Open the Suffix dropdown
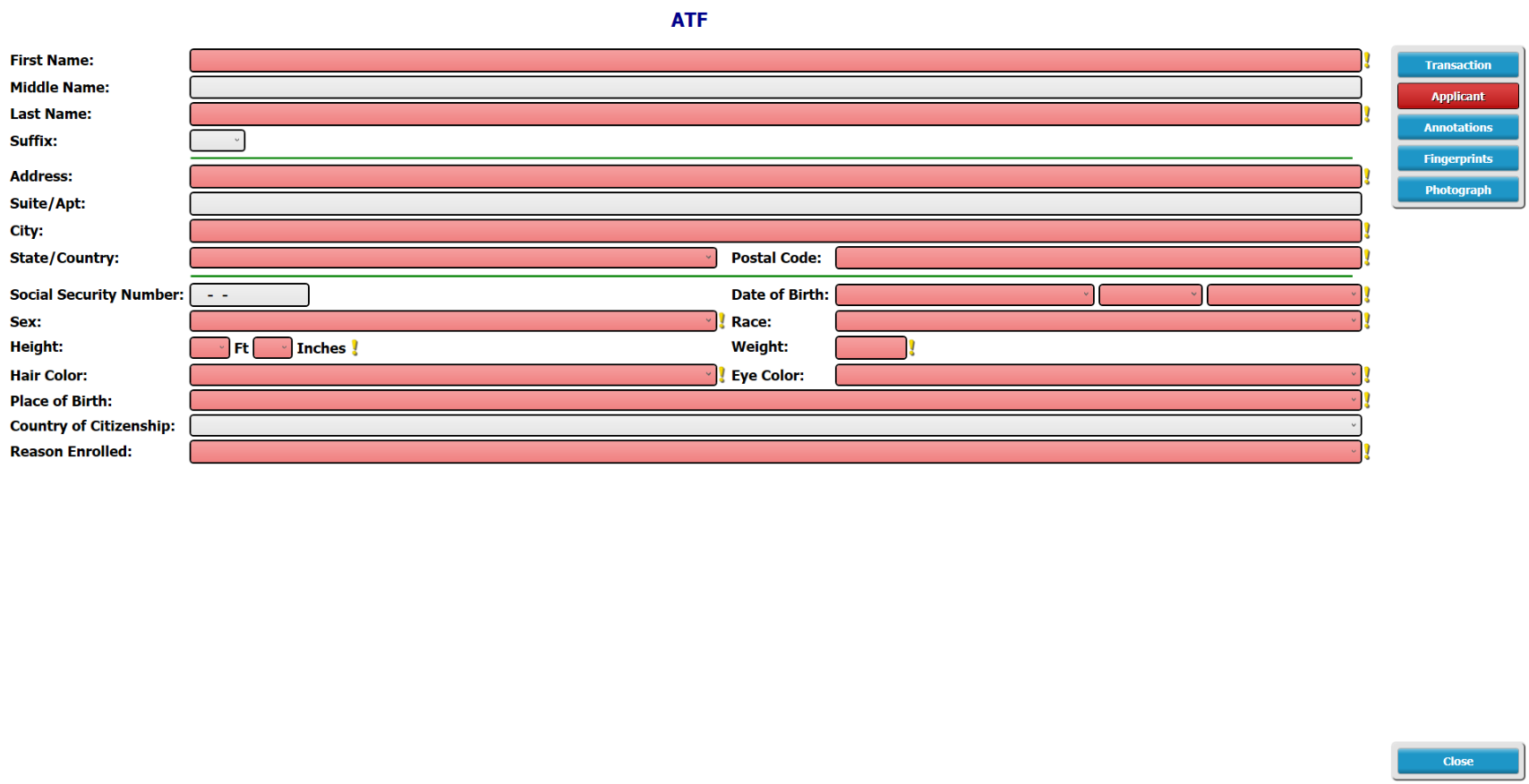The image size is (1529, 784). click(218, 141)
